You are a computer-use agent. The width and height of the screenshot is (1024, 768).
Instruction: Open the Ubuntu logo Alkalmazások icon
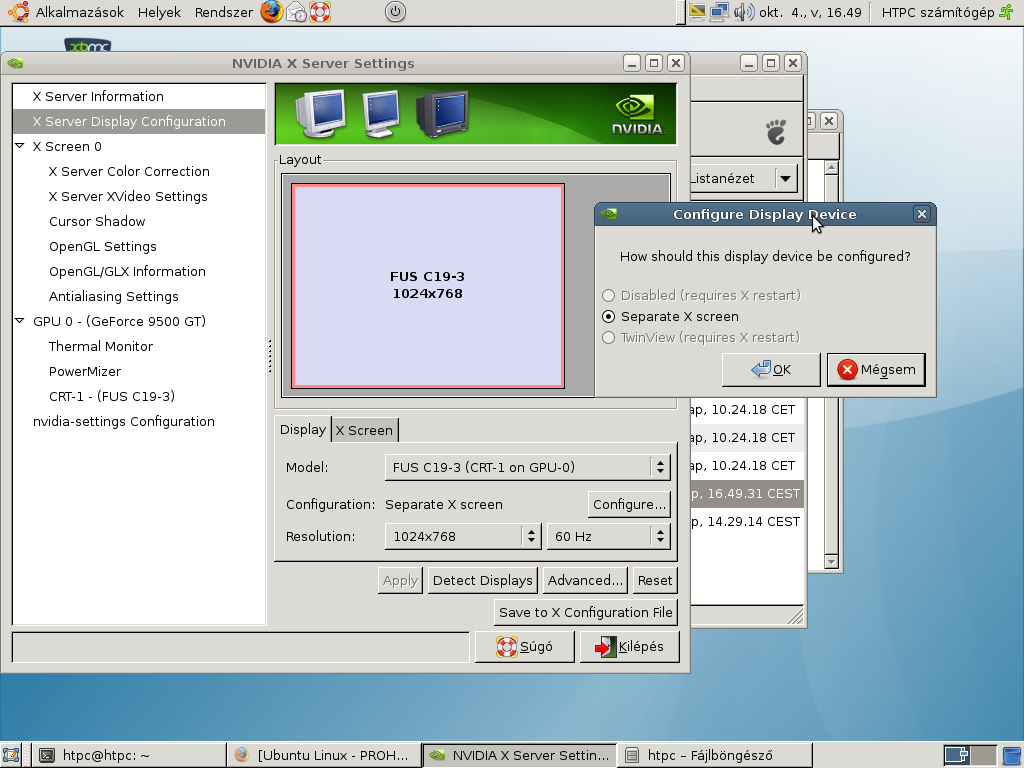click(x=19, y=12)
